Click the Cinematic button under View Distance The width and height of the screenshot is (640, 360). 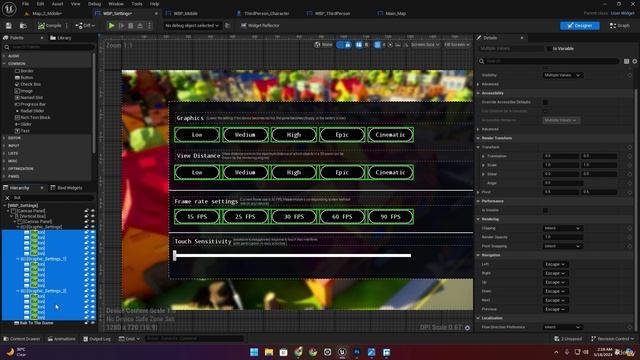pyautogui.click(x=390, y=172)
